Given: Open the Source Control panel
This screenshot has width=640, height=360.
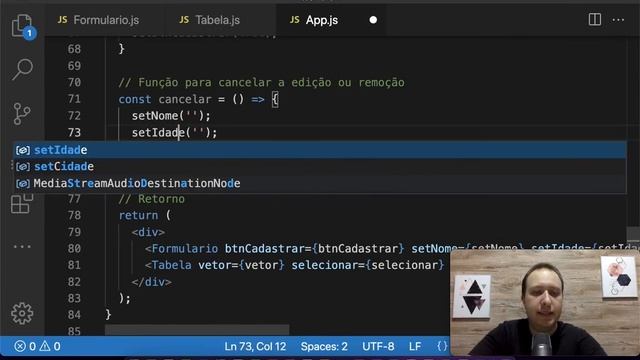Looking at the screenshot, I should 22,113.
